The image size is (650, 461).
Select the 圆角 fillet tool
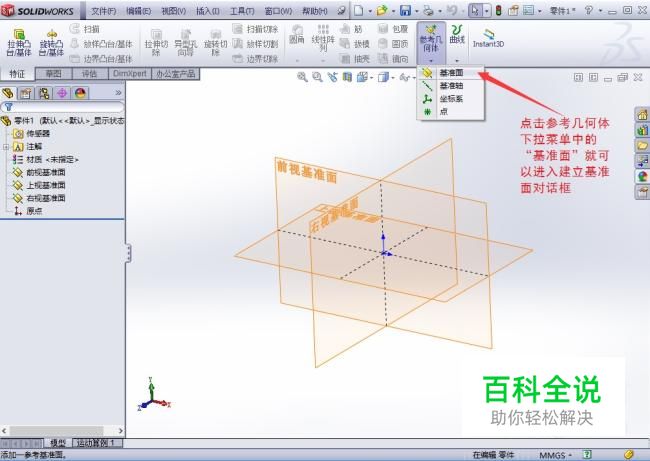[297, 34]
